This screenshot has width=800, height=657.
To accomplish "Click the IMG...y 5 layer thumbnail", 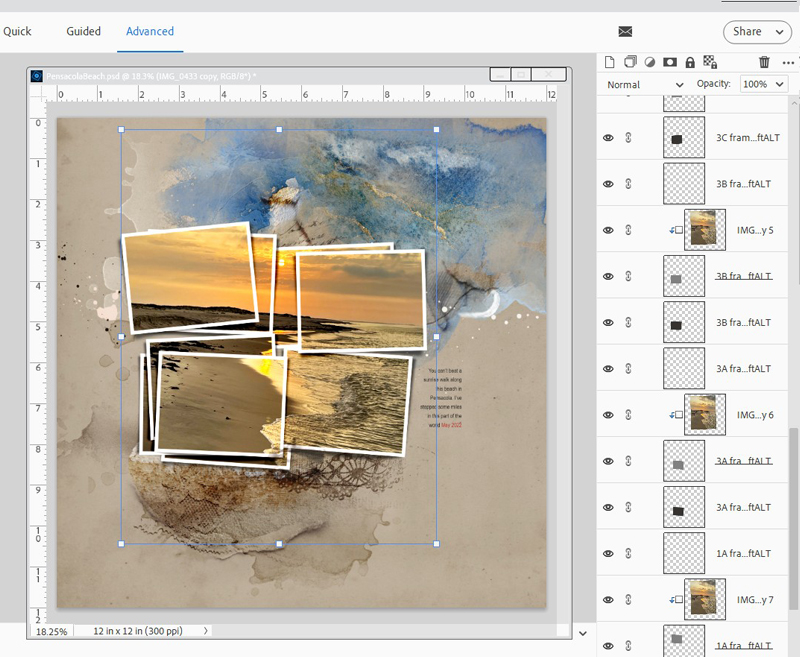I will click(705, 230).
